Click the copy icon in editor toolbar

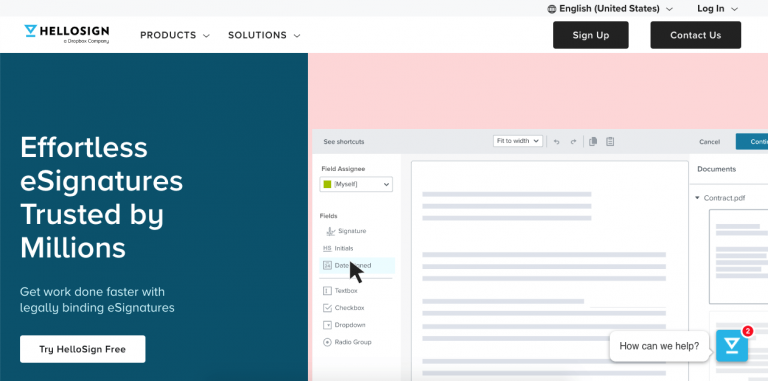point(593,142)
